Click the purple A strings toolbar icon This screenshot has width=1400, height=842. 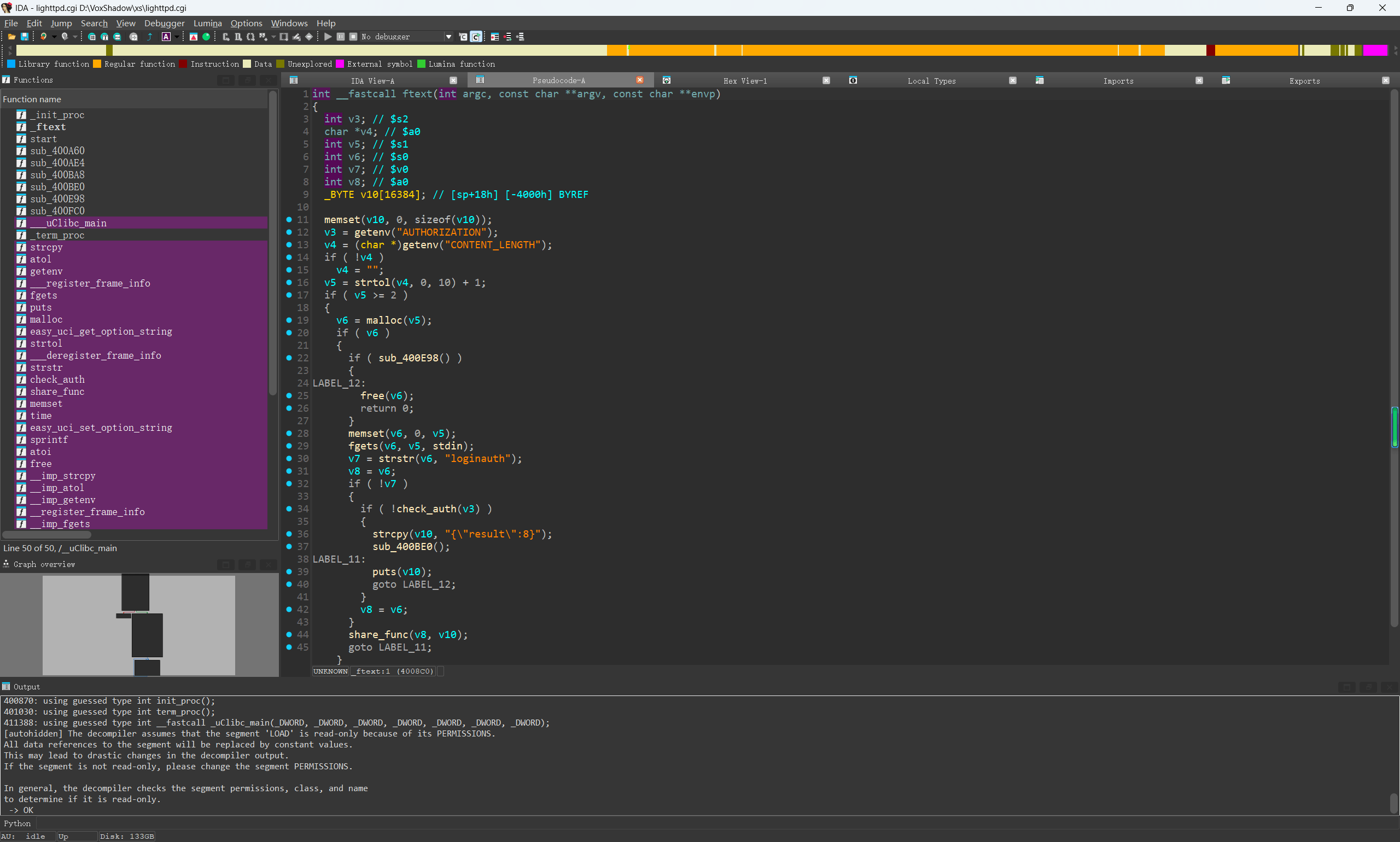pos(166,37)
